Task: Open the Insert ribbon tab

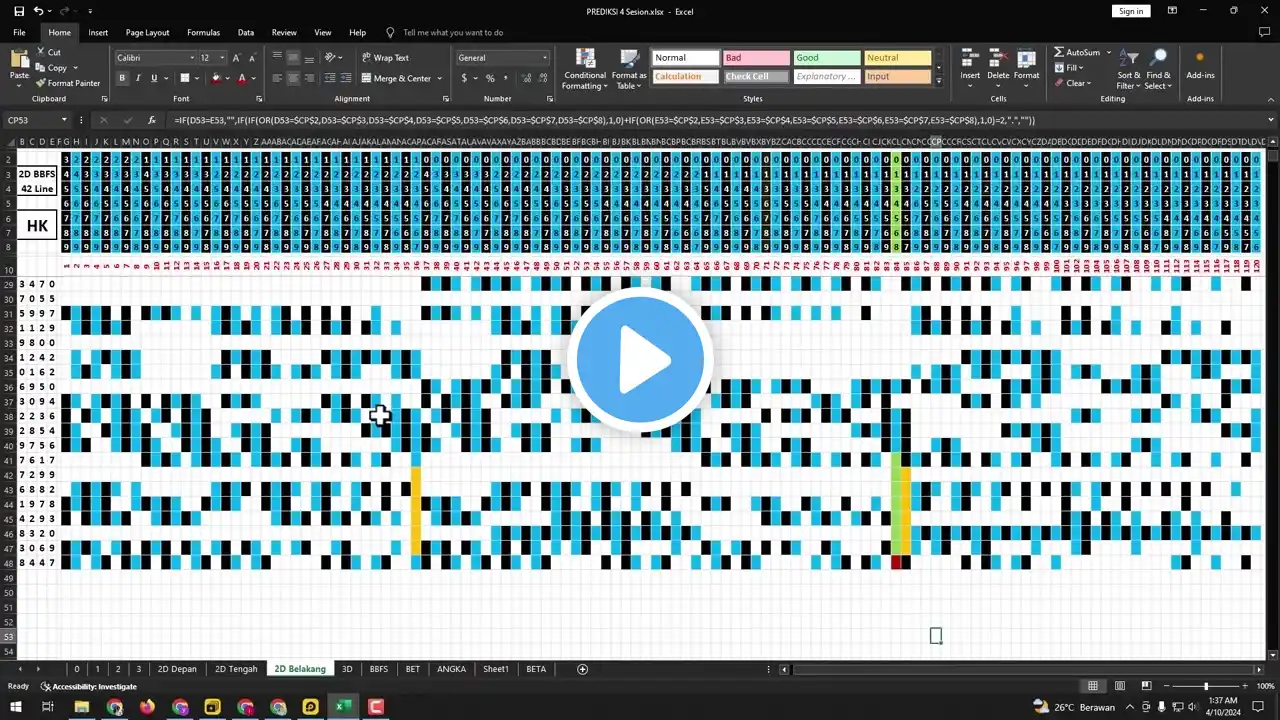Action: [x=98, y=32]
